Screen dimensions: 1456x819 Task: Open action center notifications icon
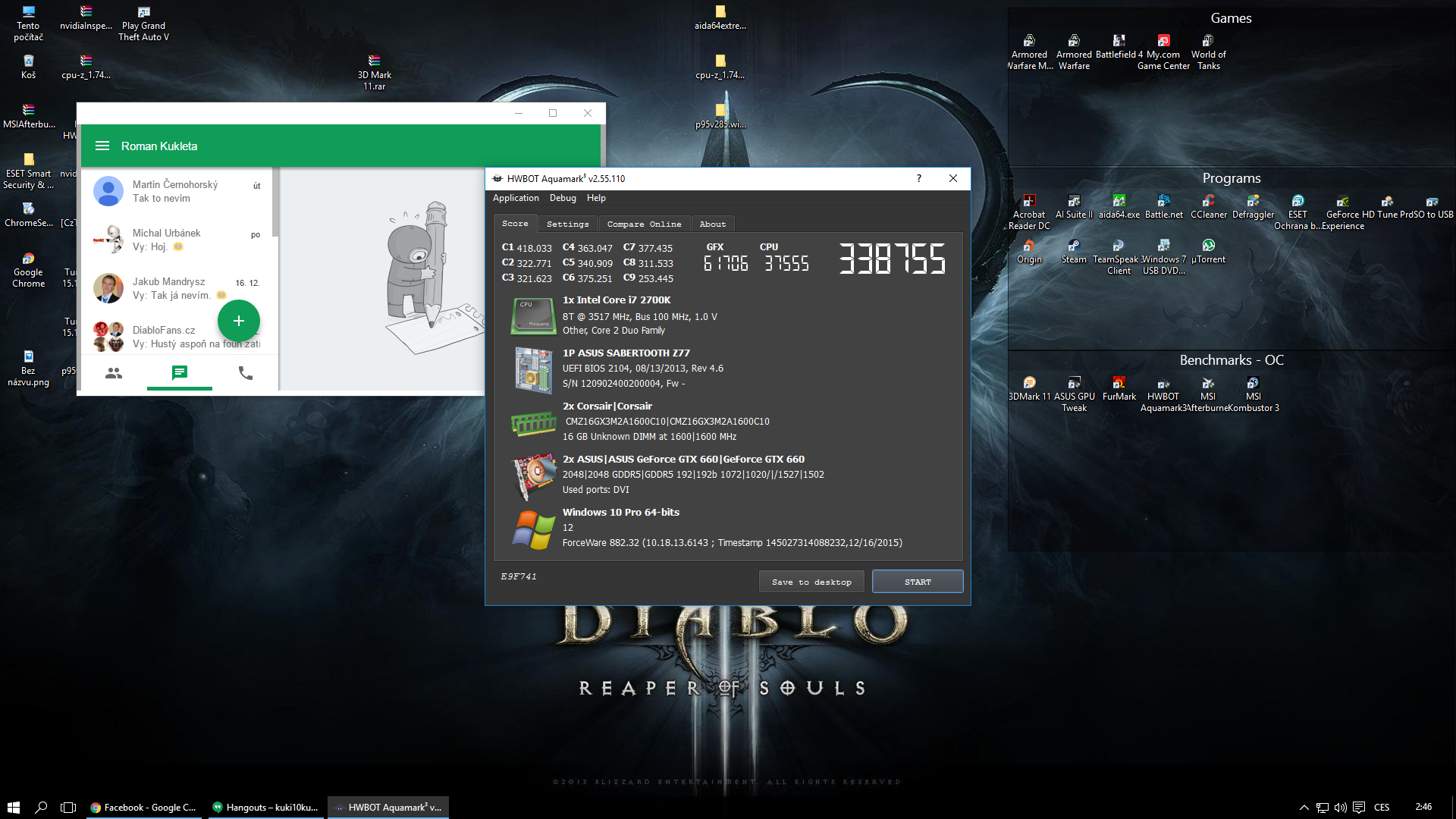pos(1359,807)
